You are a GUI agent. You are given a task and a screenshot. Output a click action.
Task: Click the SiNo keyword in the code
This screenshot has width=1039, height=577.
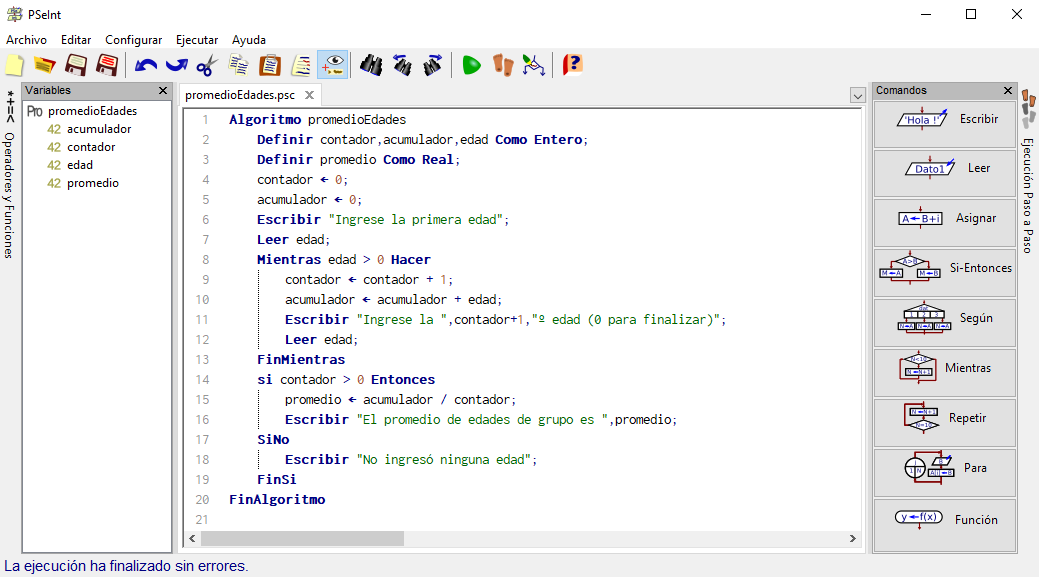click(273, 440)
